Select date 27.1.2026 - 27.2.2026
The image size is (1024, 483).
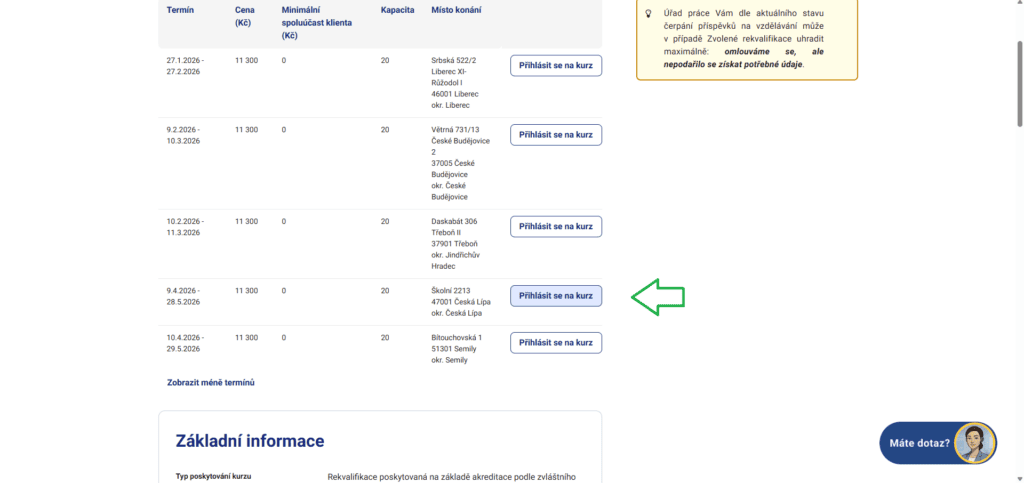(185, 66)
